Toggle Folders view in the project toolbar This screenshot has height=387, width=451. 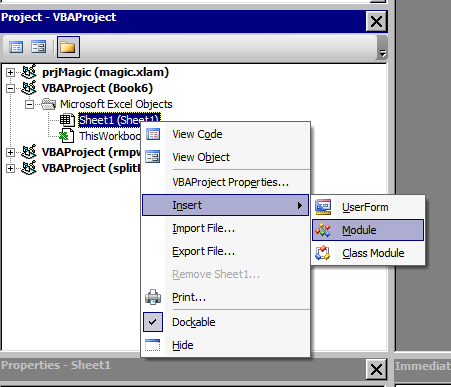click(68, 47)
